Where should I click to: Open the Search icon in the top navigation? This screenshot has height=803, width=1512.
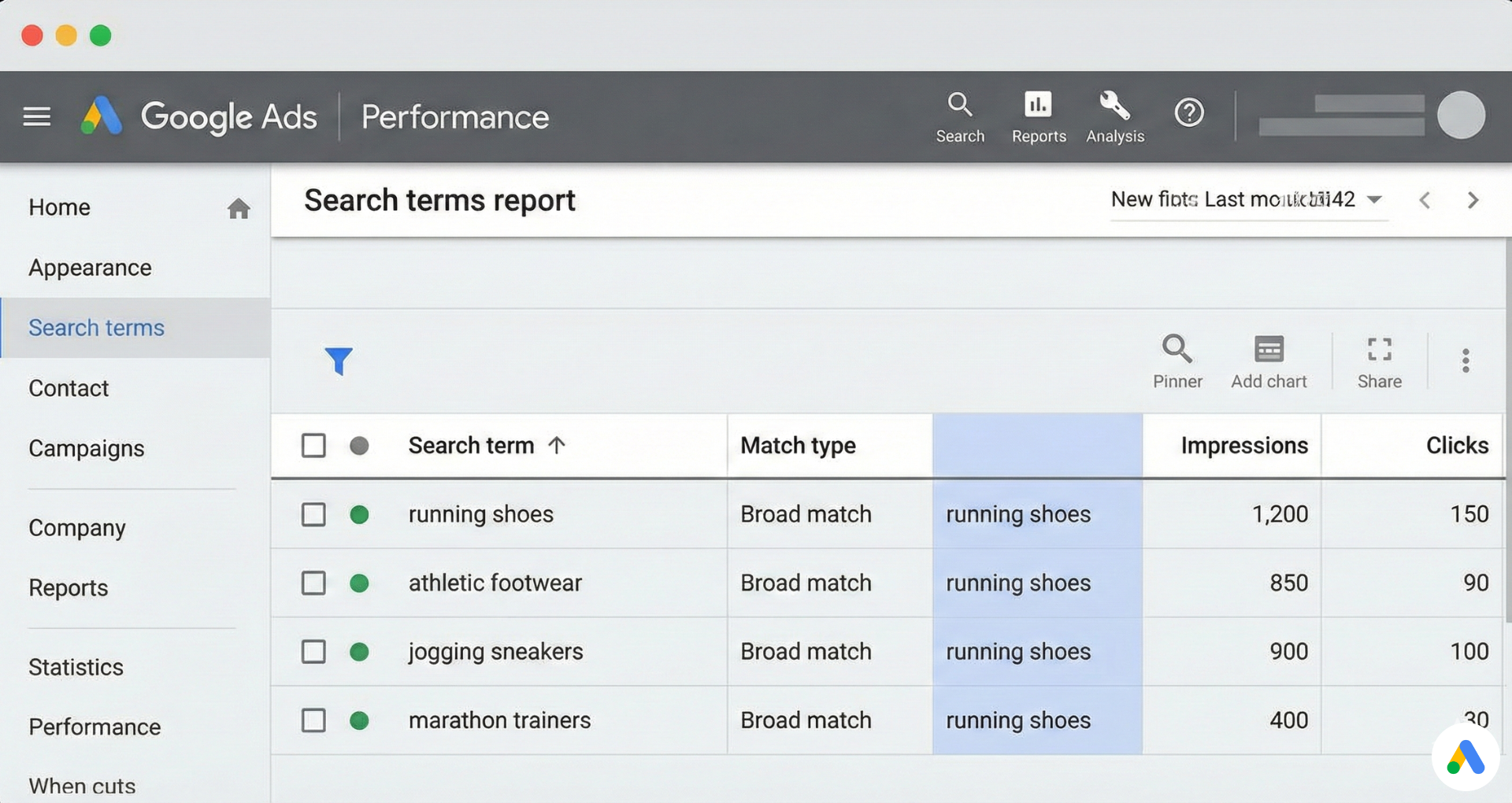960,117
